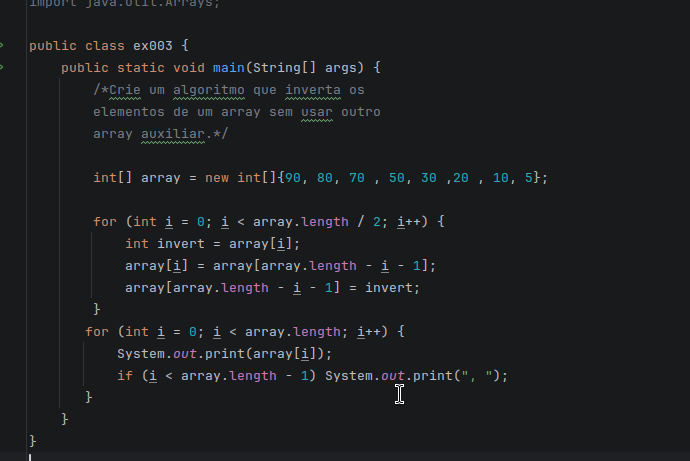The width and height of the screenshot is (690, 461).
Task: Click the value 50 in array initializer
Action: pyautogui.click(x=397, y=178)
